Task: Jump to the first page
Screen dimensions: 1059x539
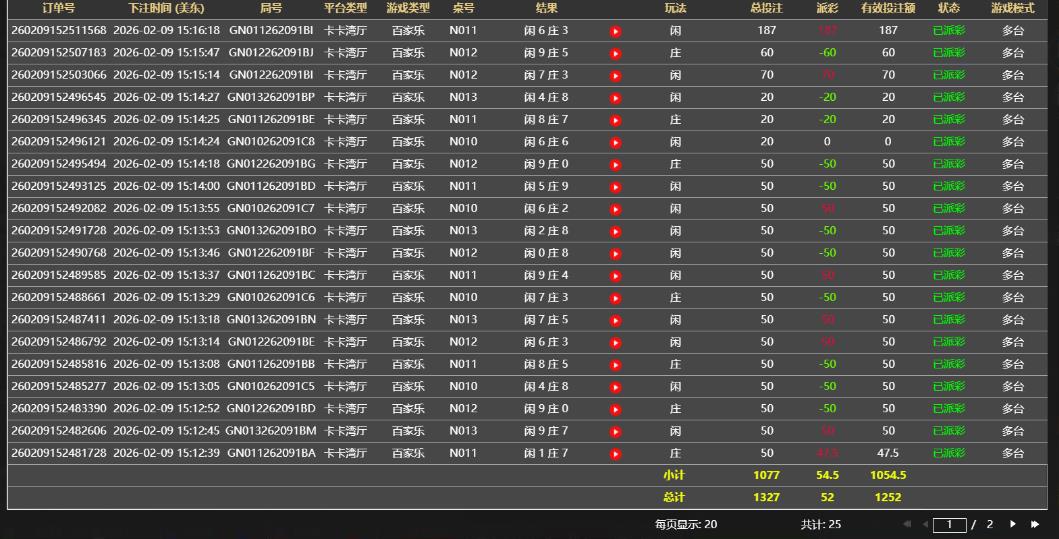Action: 907,524
